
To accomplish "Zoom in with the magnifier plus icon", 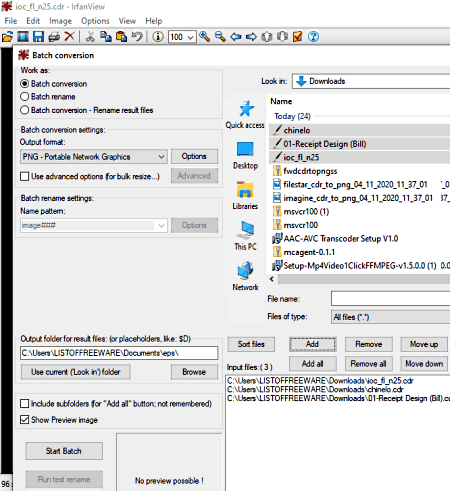I will click(x=205, y=37).
